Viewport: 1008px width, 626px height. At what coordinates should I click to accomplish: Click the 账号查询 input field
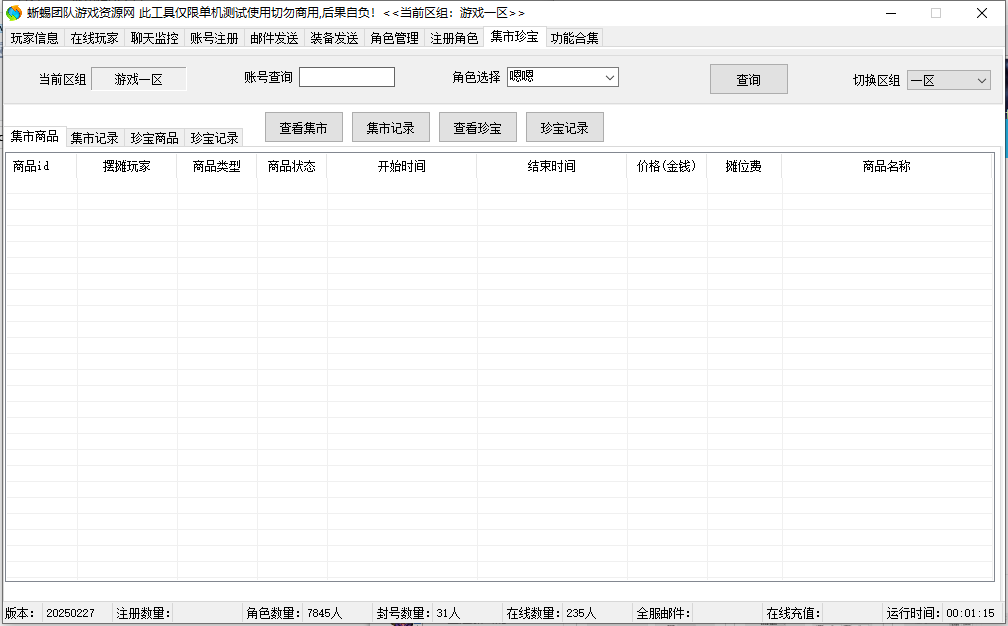(x=346, y=78)
